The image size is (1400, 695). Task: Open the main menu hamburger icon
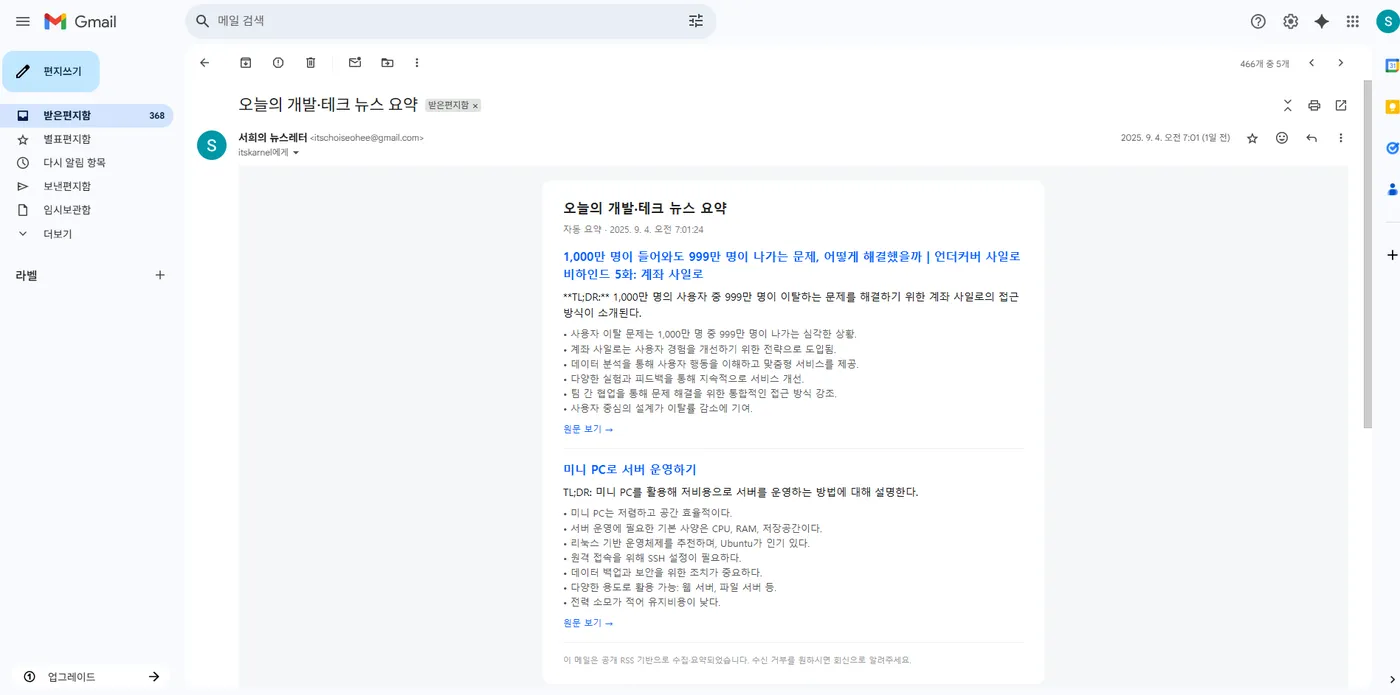[23, 21]
